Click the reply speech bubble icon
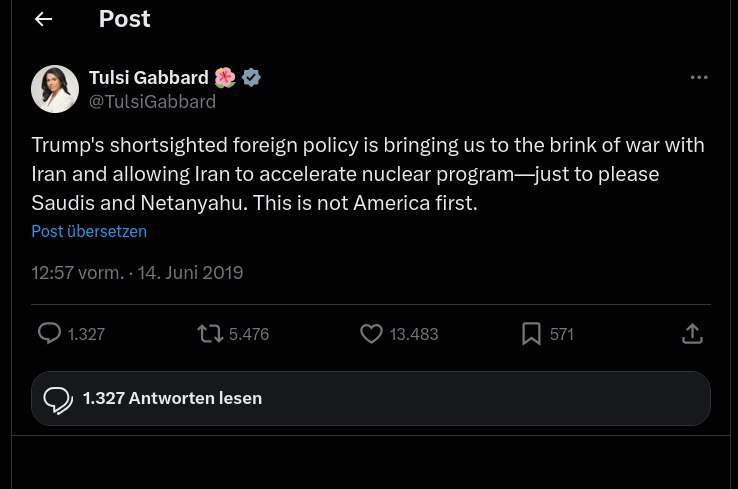 (x=49, y=334)
